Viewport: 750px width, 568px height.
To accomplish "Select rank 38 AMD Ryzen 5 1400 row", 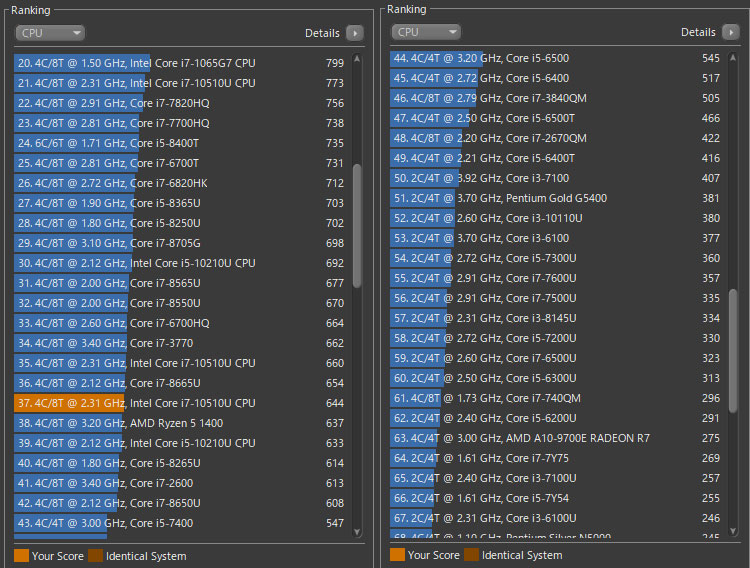I will point(181,423).
